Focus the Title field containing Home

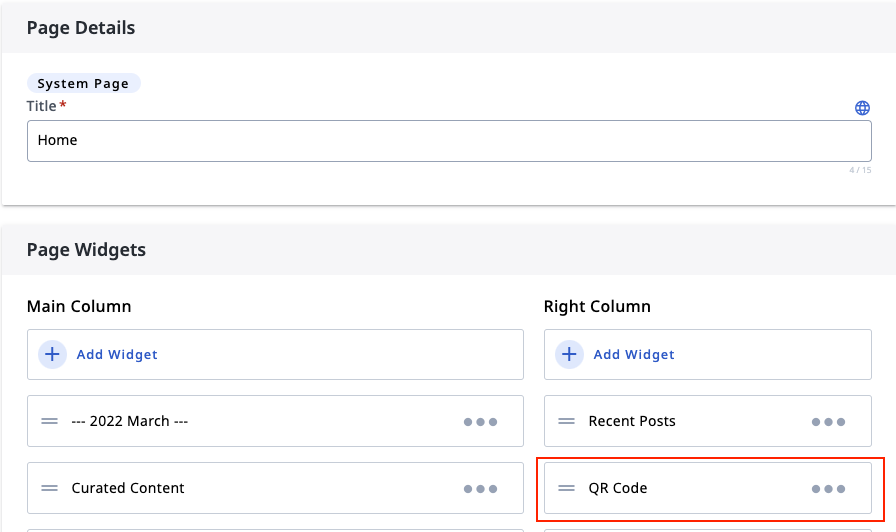point(449,141)
